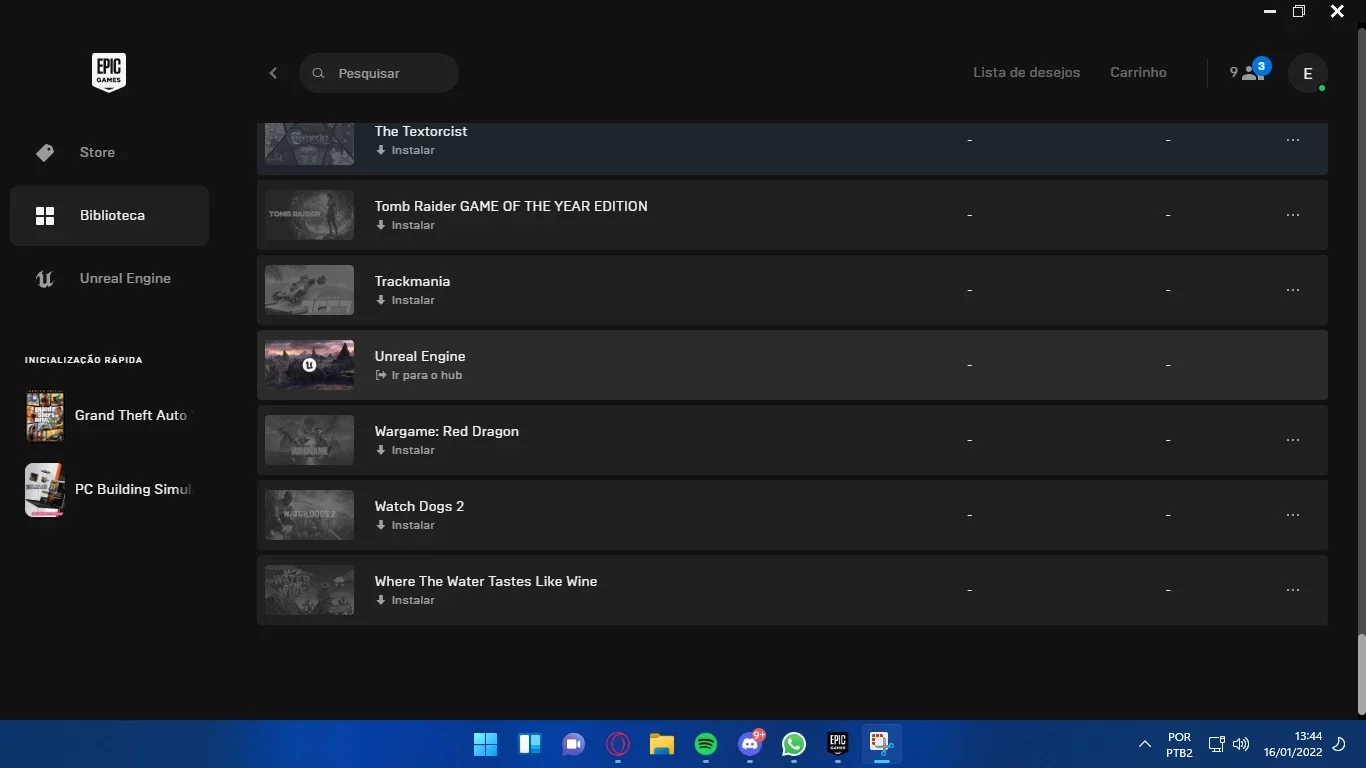Screen dimensions: 1366x768
Task: Click Ir para o hub under Unreal Engine
Action: pyautogui.click(x=418, y=375)
